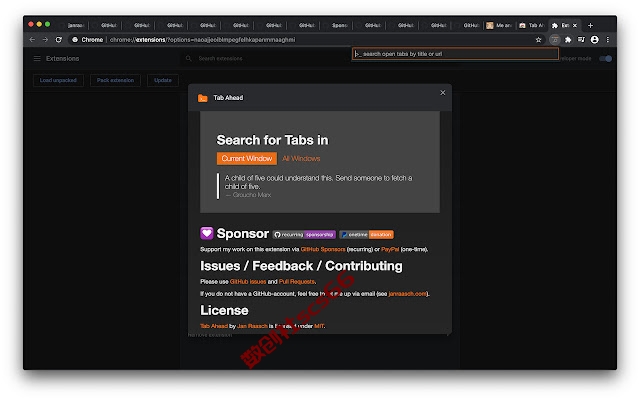Open a new tab with the plus button

(x=590, y=25)
